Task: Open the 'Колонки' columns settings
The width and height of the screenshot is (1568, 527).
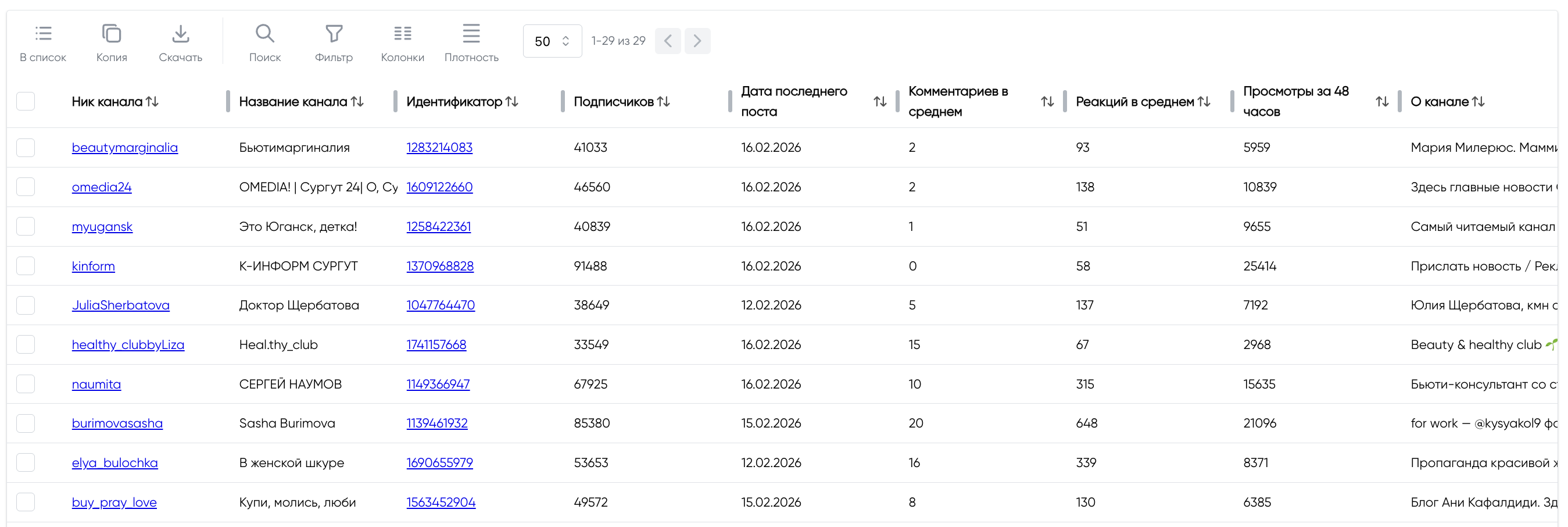Action: coord(402,34)
